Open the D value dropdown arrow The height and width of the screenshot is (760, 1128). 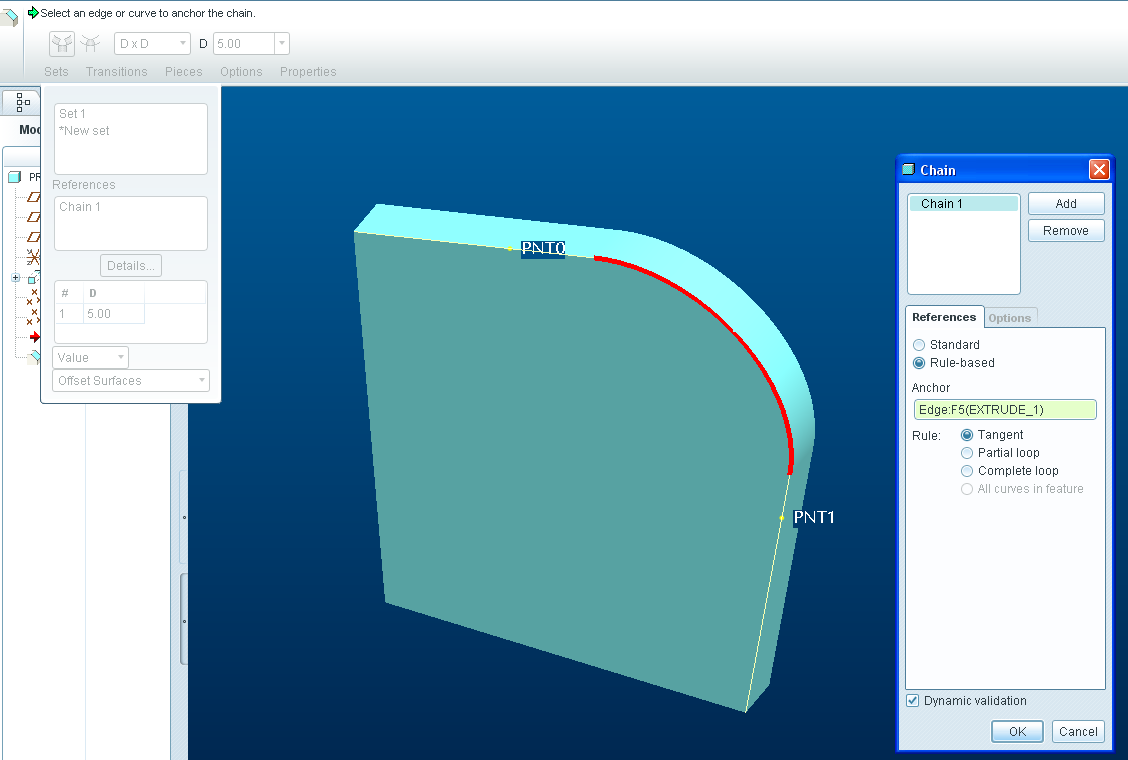point(282,44)
